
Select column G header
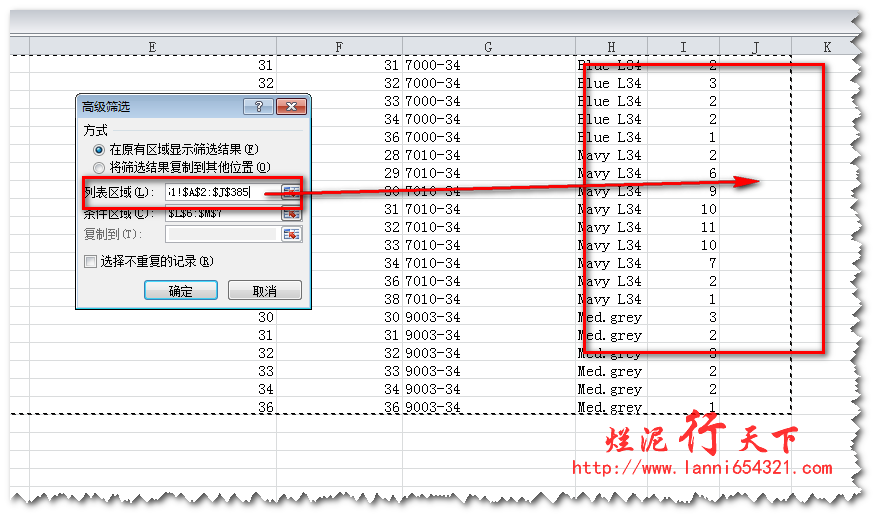pos(488,47)
